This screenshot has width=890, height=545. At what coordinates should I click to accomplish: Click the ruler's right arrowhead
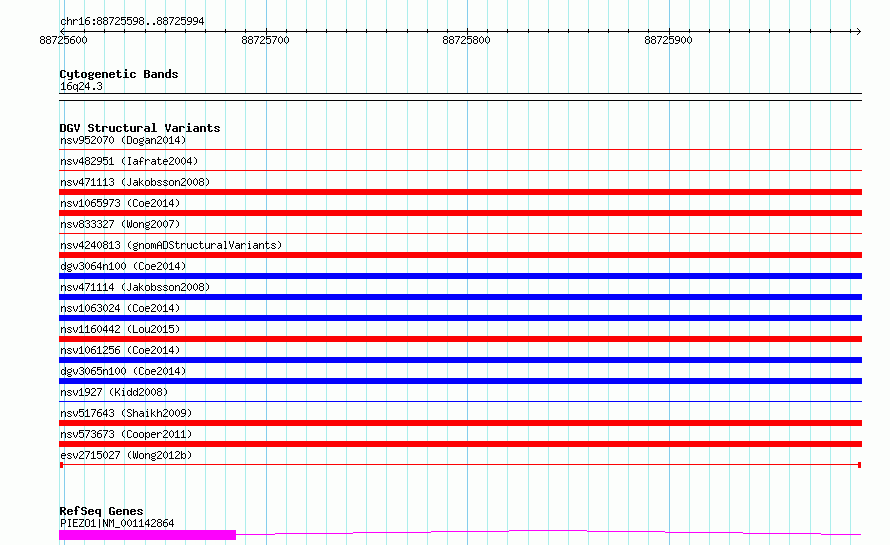click(x=858, y=31)
